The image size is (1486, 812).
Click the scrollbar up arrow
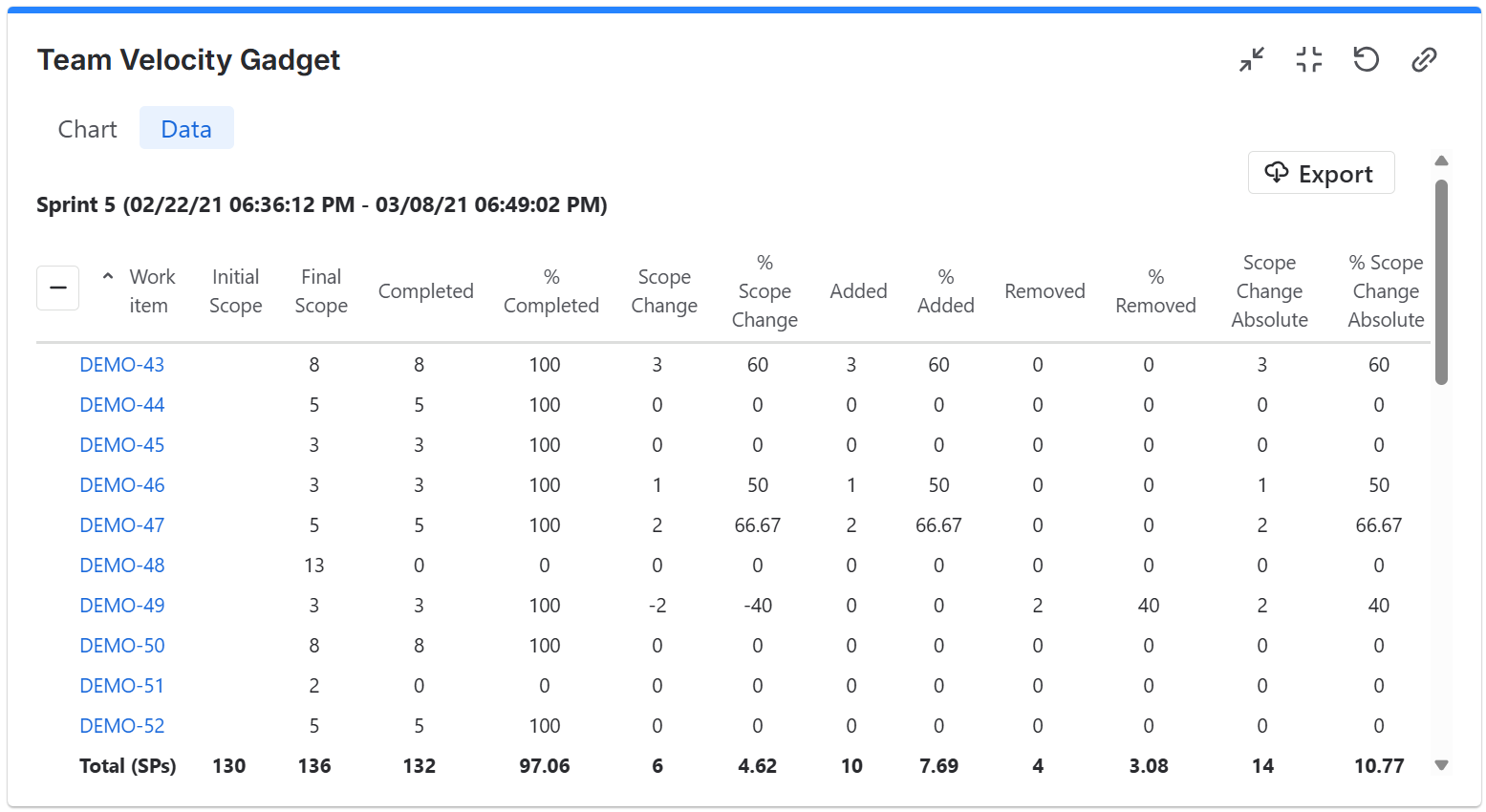pos(1441,160)
